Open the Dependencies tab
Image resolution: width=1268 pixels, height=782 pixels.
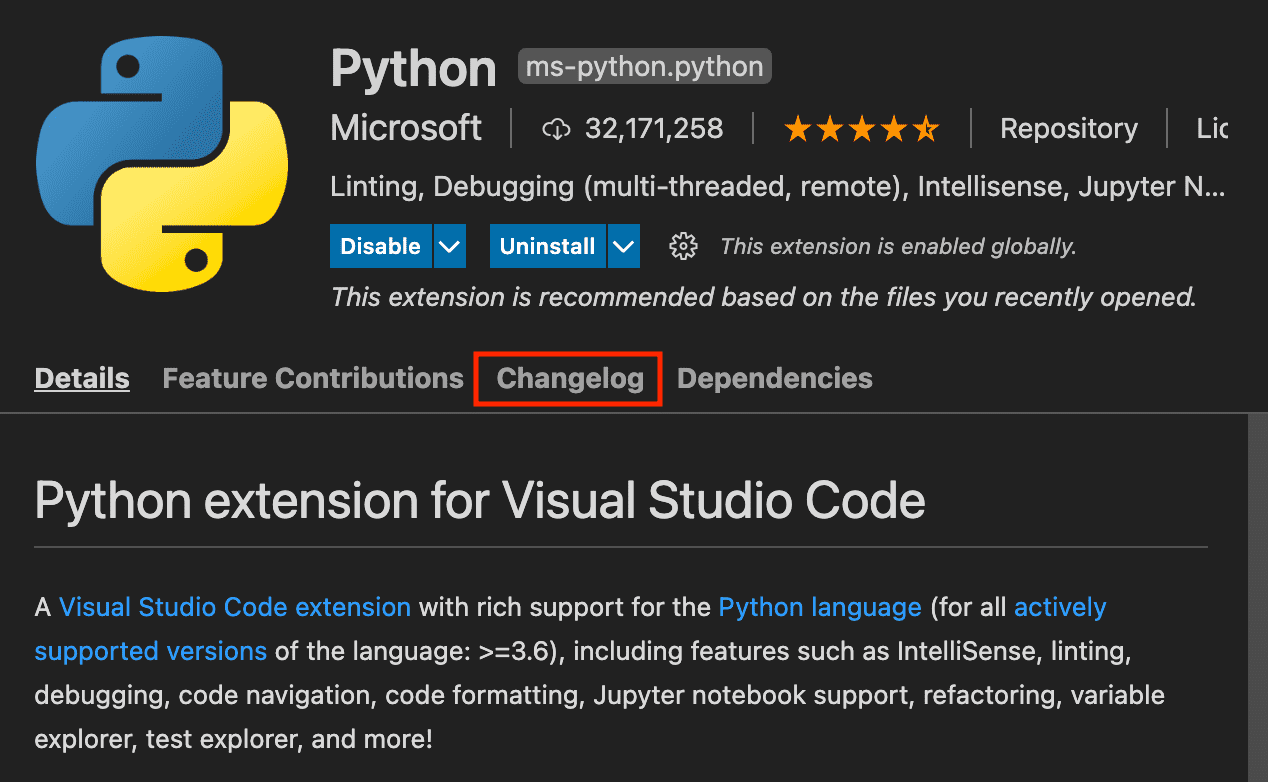pyautogui.click(x=775, y=378)
